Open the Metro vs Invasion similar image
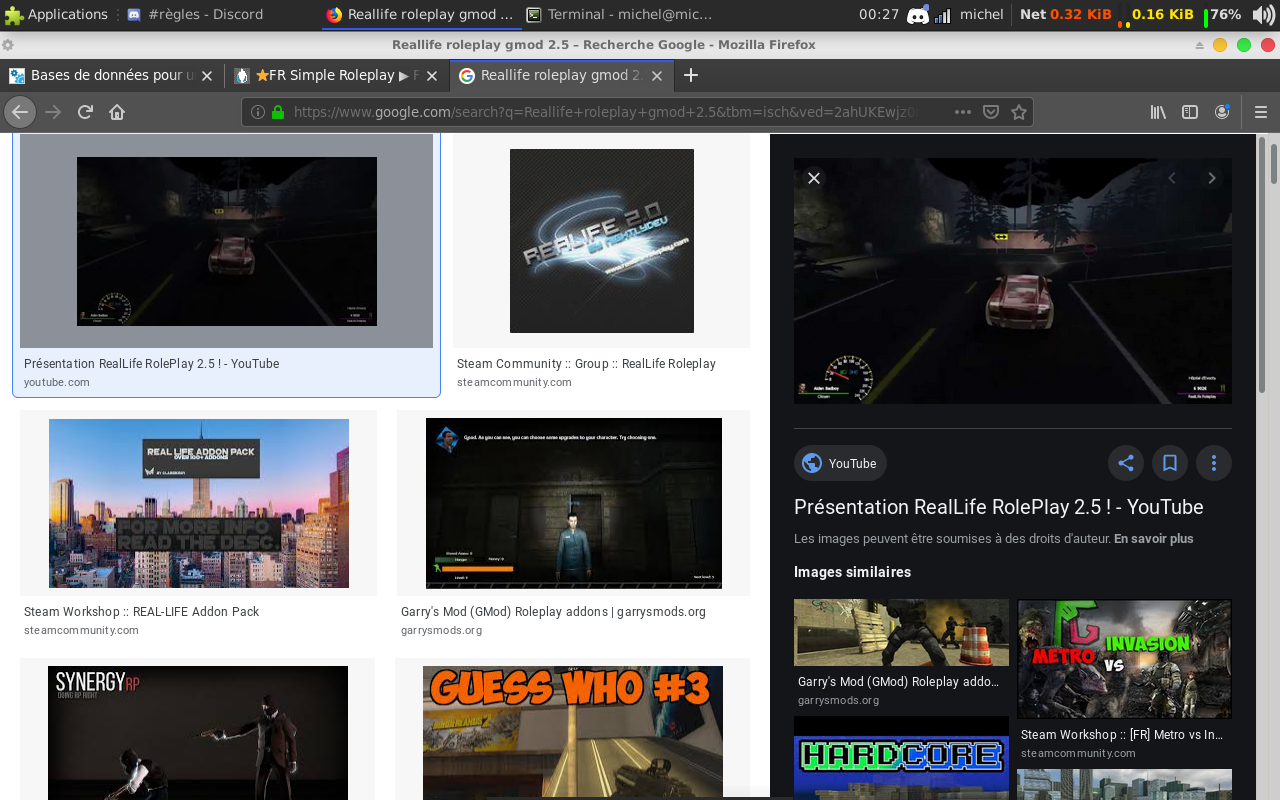Viewport: 1280px width, 800px height. tap(1124, 659)
